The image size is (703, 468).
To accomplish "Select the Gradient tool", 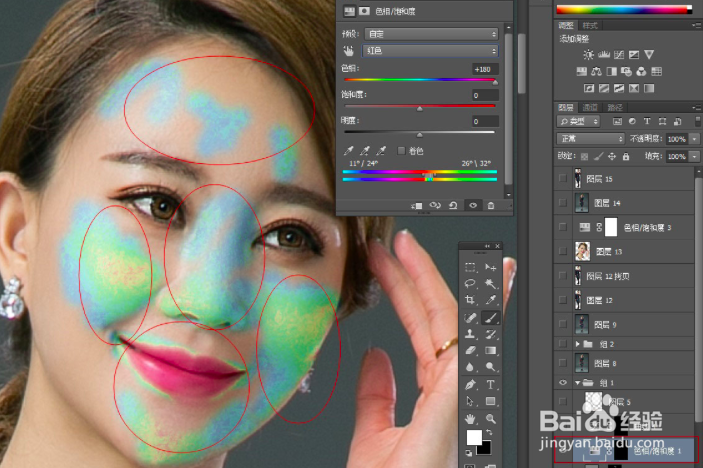I will tap(490, 350).
